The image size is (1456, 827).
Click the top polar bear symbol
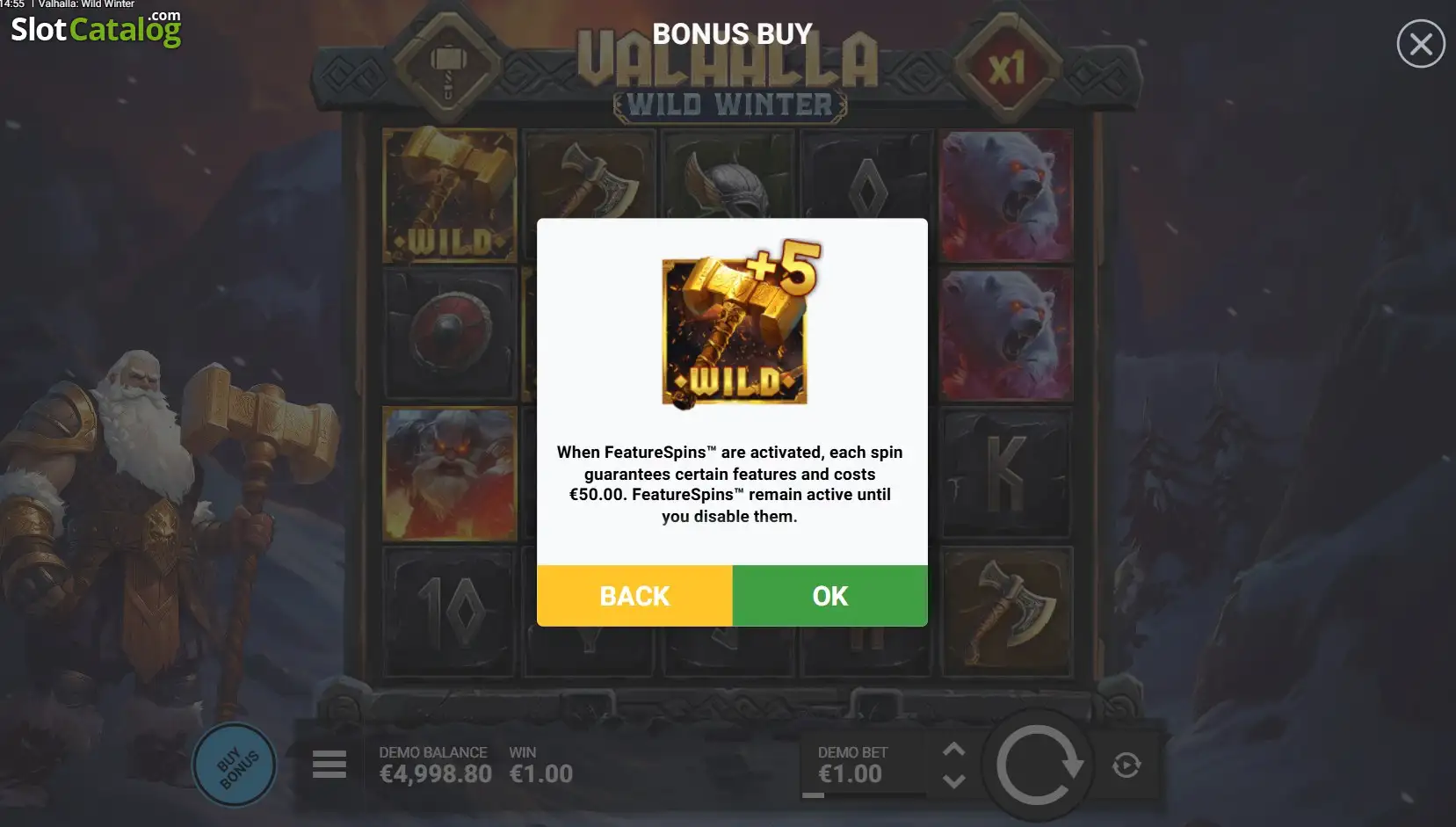tap(1006, 195)
